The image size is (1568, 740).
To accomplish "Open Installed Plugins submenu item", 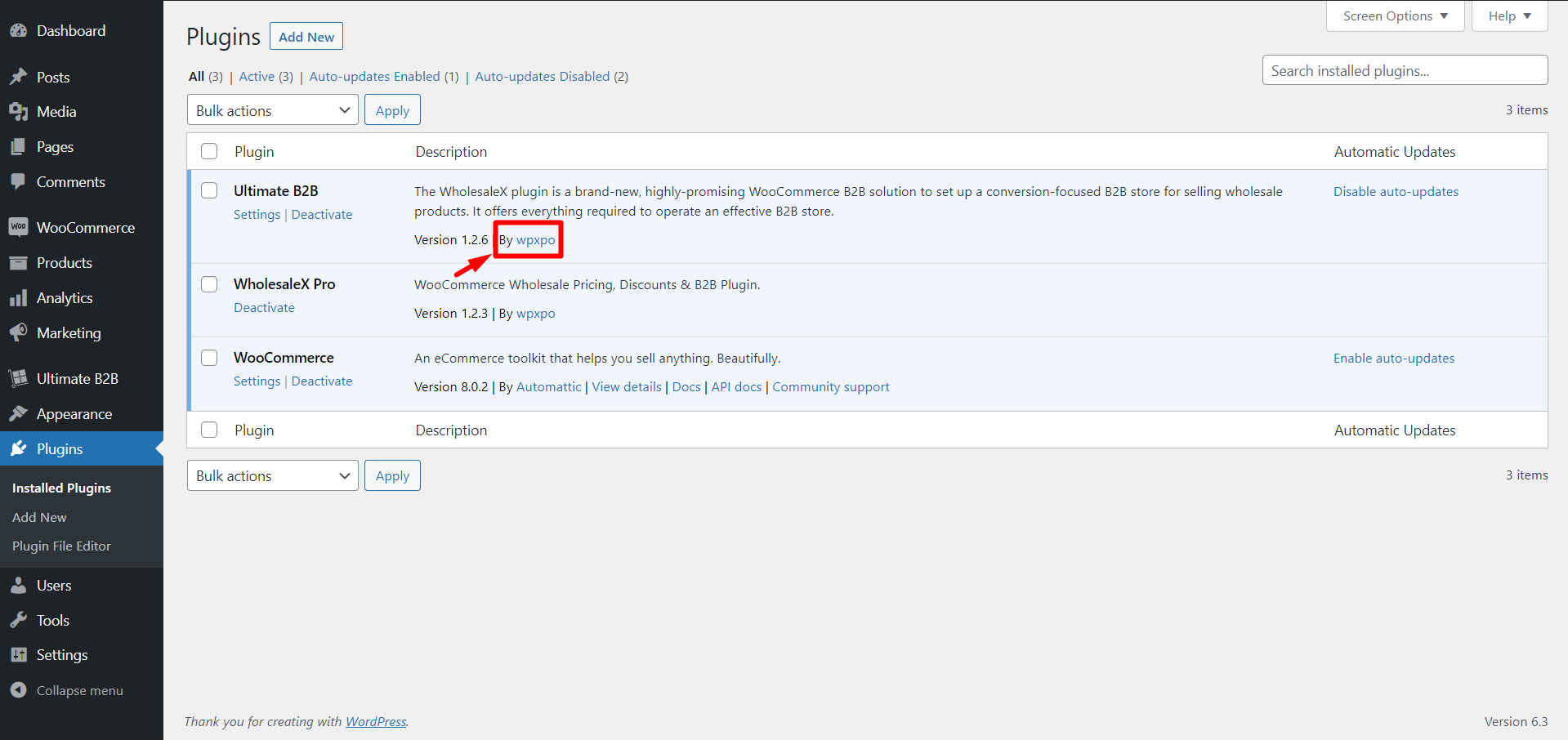I will pyautogui.click(x=61, y=488).
